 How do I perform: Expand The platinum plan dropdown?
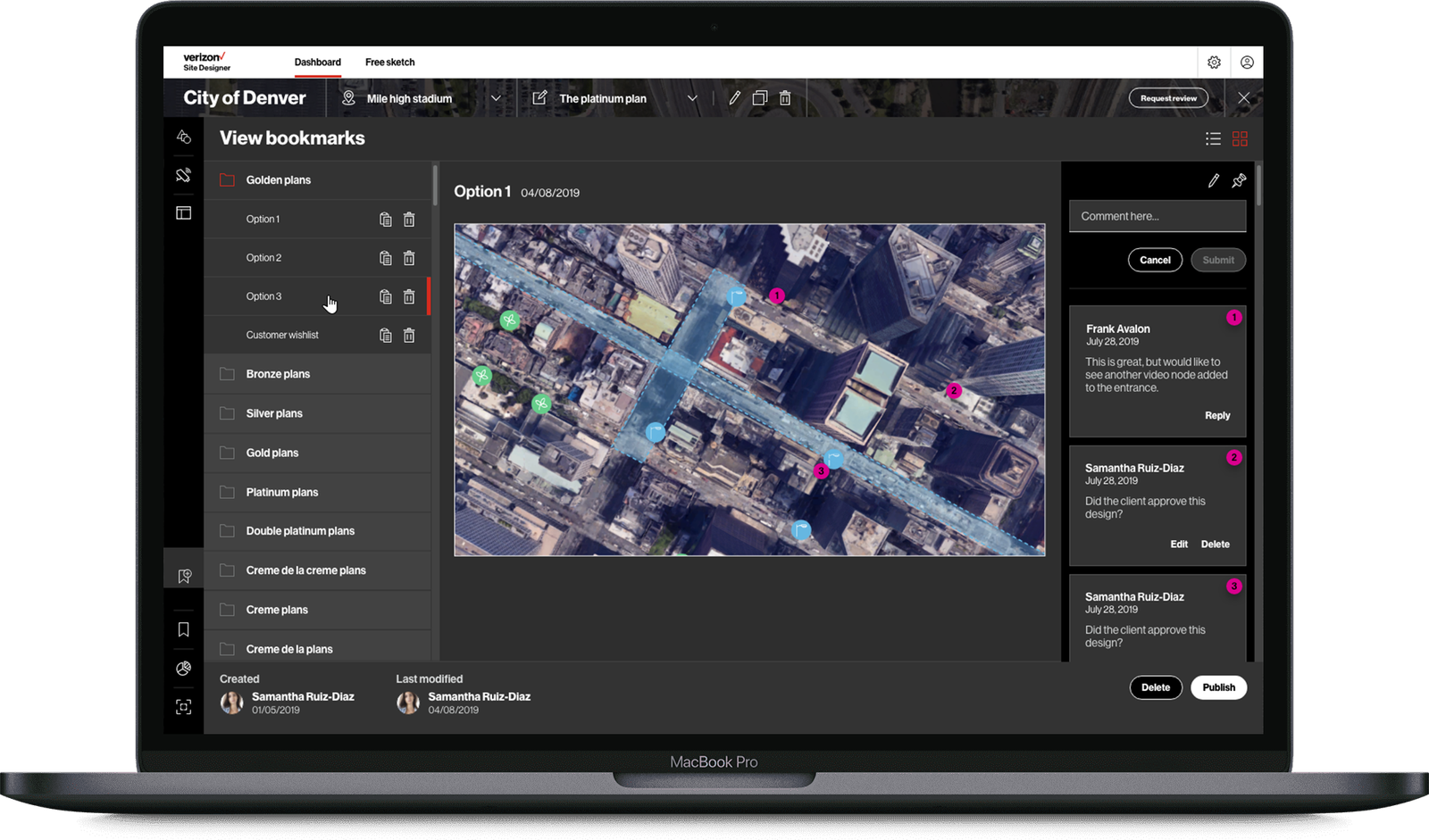[x=692, y=98]
